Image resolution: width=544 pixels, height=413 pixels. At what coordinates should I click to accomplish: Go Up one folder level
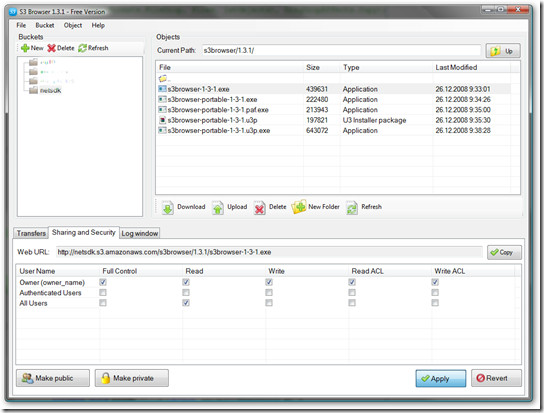(x=503, y=51)
